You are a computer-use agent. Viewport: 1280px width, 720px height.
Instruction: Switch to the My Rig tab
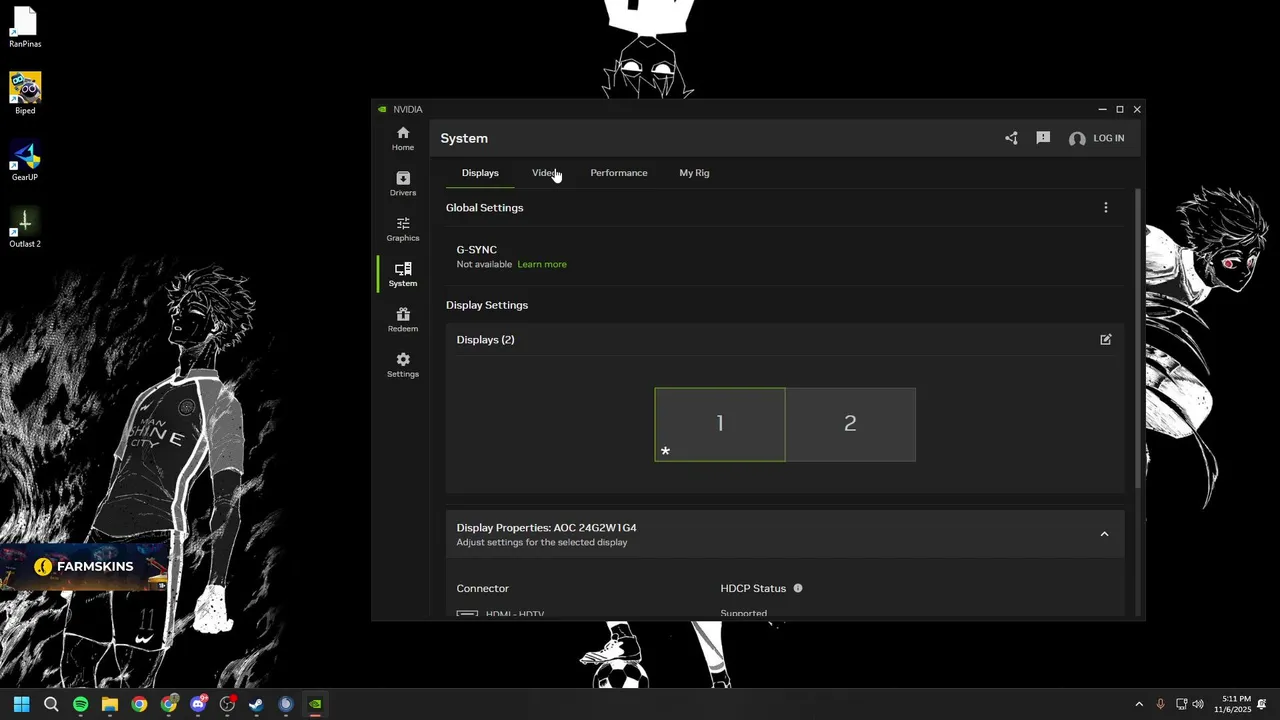coord(694,173)
